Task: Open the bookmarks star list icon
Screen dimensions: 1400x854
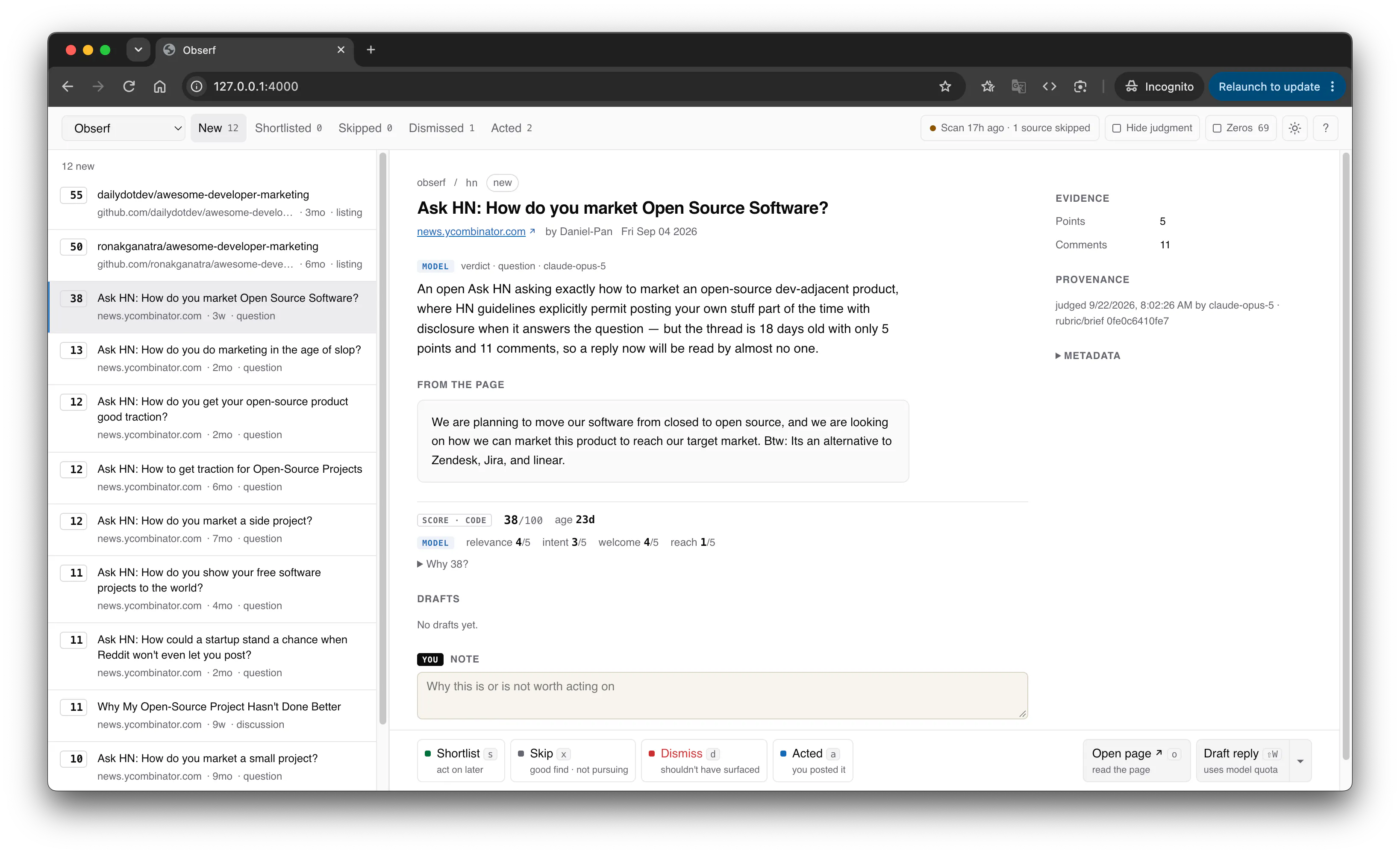Action: [988, 86]
